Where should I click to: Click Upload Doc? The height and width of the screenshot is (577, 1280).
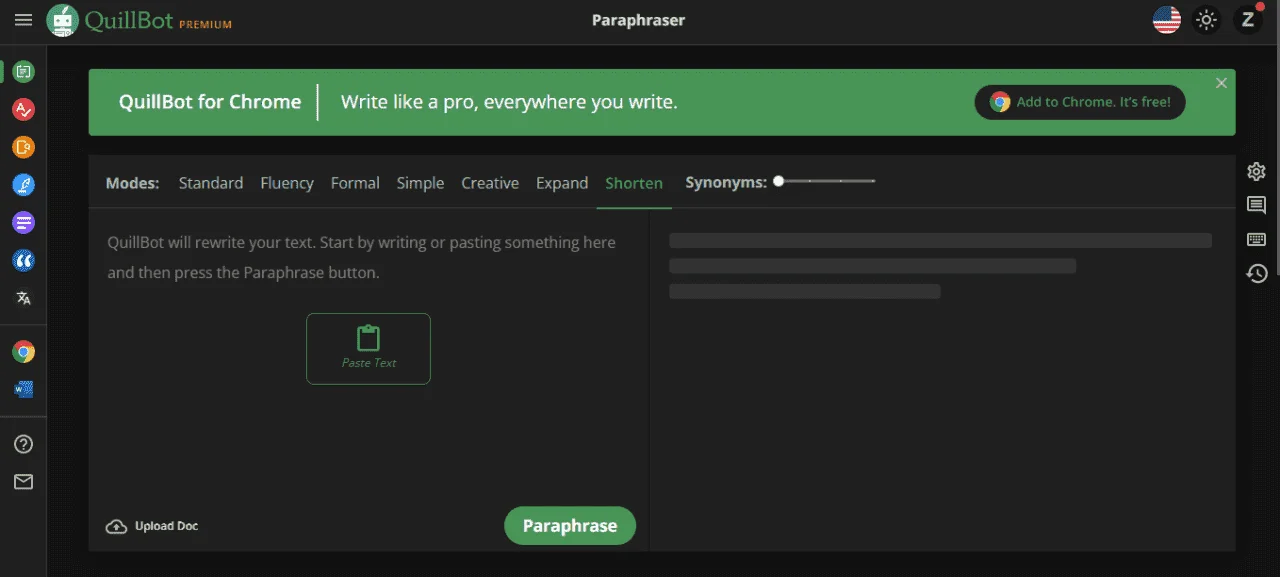point(152,526)
